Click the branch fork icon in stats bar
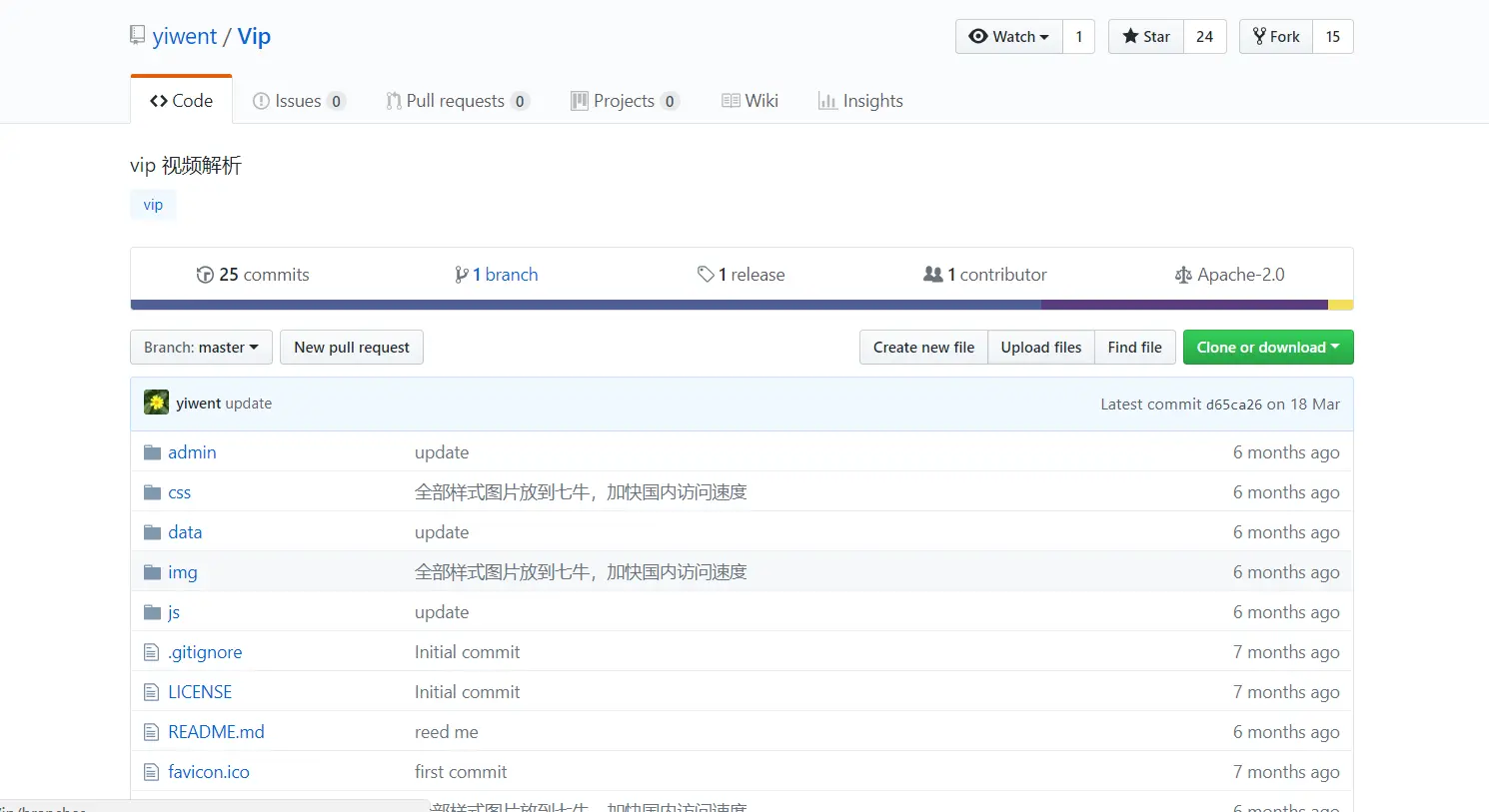This screenshot has height=812, width=1489. pyautogui.click(x=462, y=275)
